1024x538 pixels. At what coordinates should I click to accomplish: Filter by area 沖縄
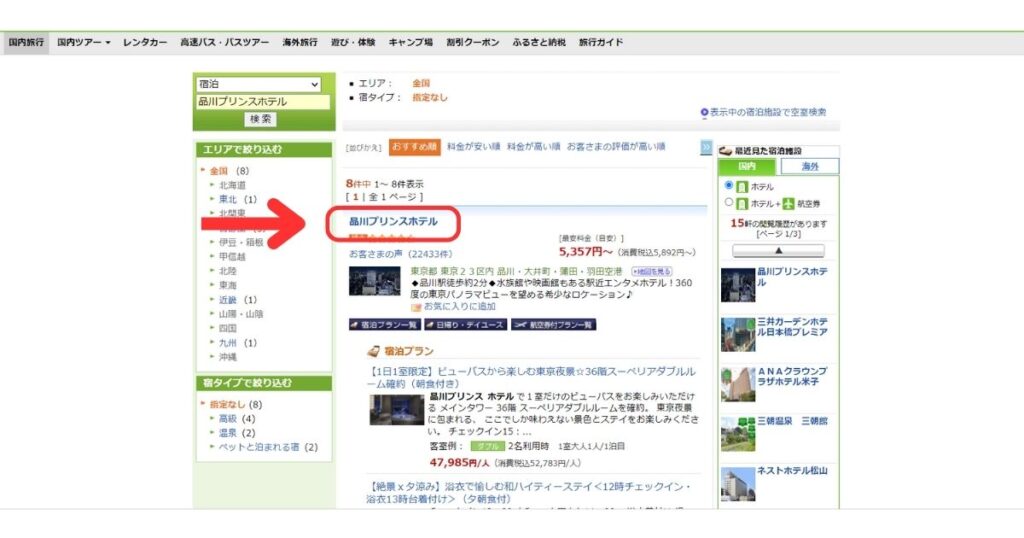(228, 357)
